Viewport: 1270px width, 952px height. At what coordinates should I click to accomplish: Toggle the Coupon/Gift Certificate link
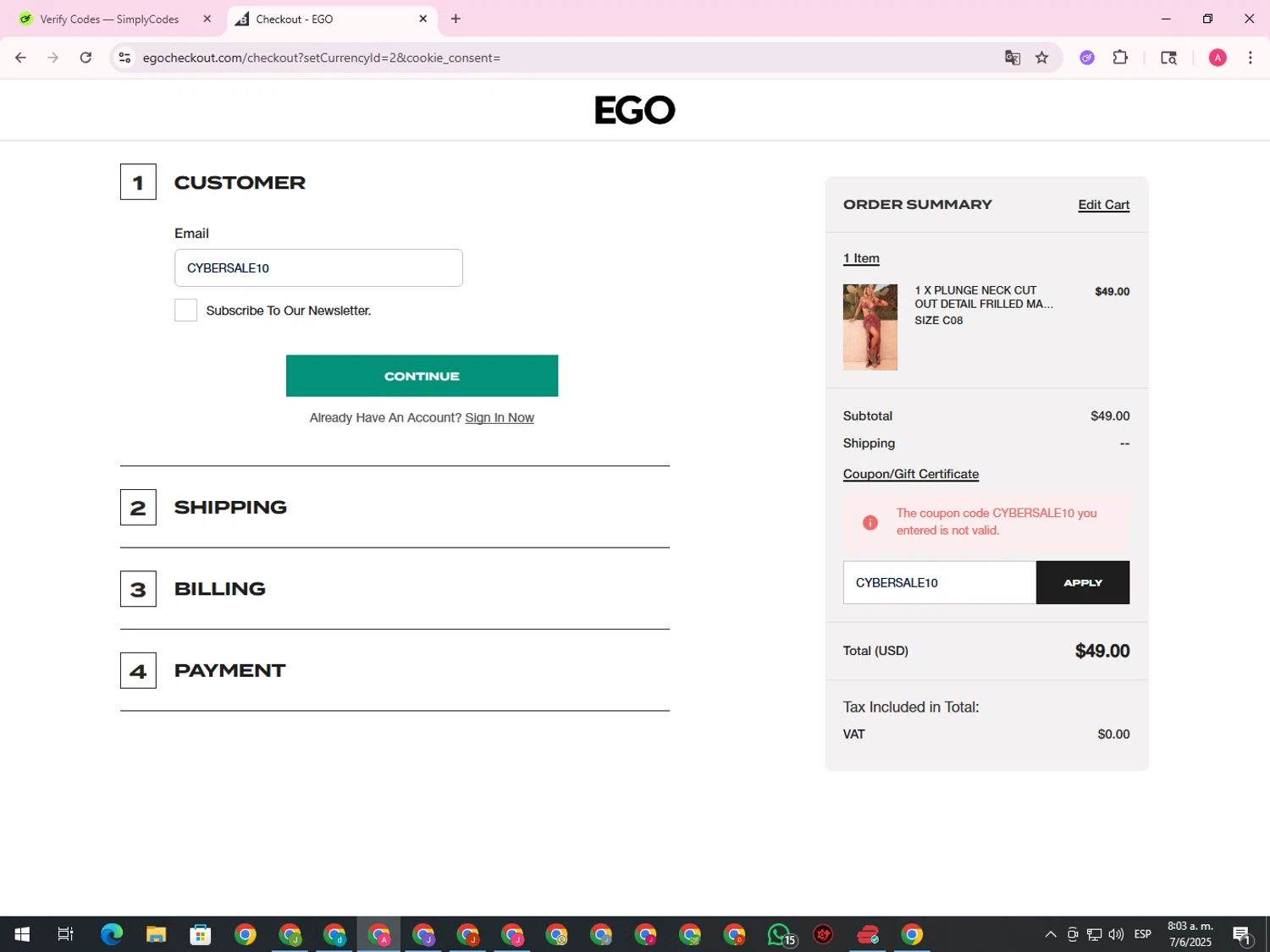pos(911,474)
